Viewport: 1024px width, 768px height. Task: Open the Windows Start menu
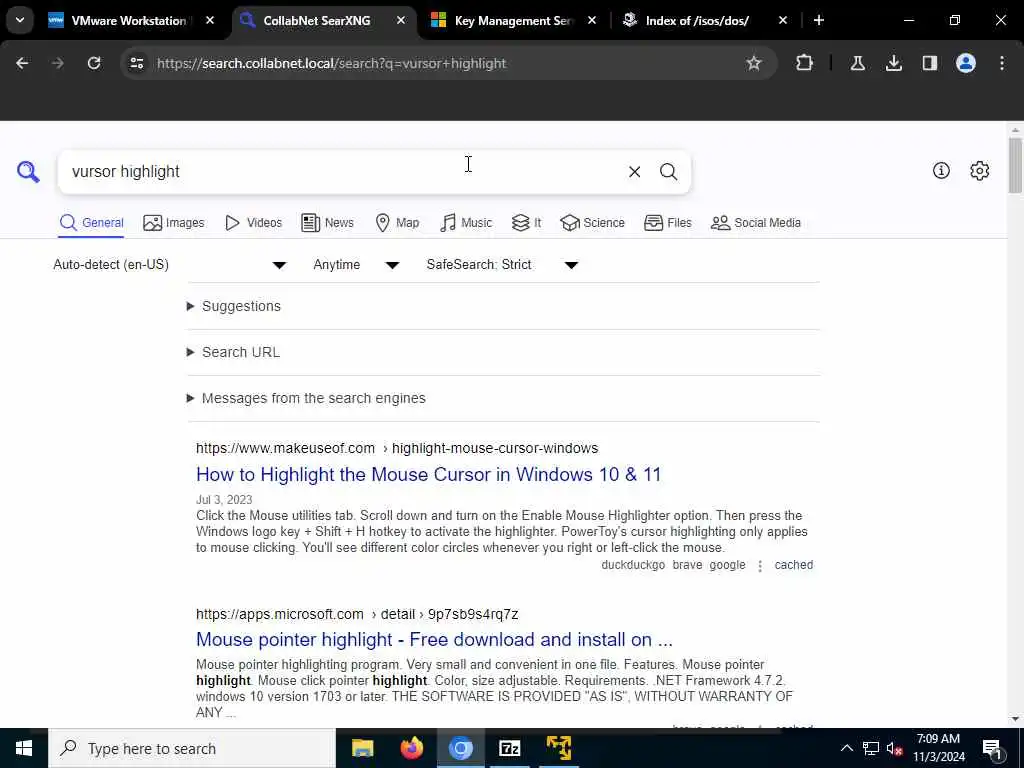(24, 748)
